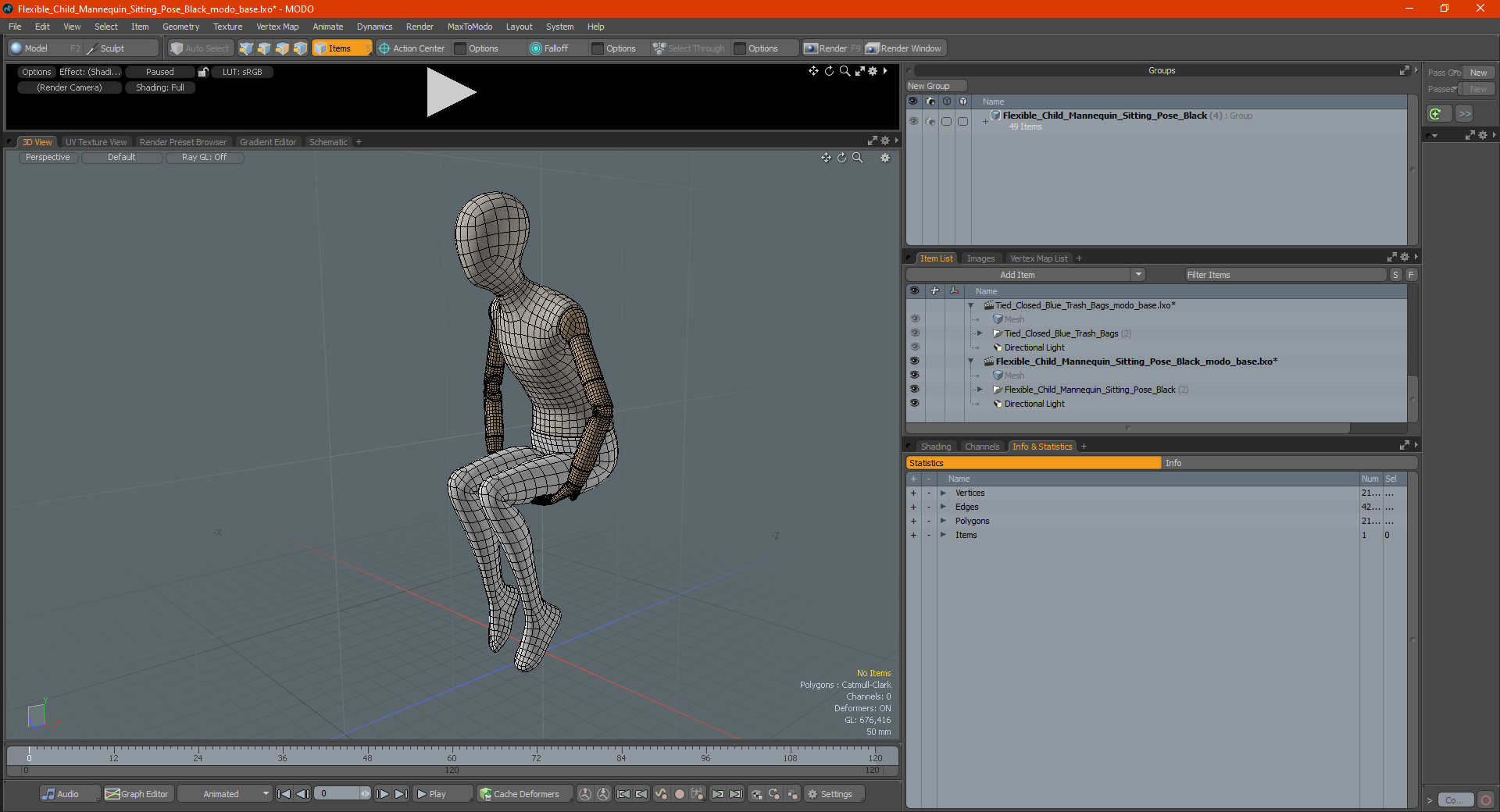The height and width of the screenshot is (812, 1500).
Task: Expand Flexible_Child_Mannequin_Sitting_Pose_Black item children
Action: pos(980,390)
